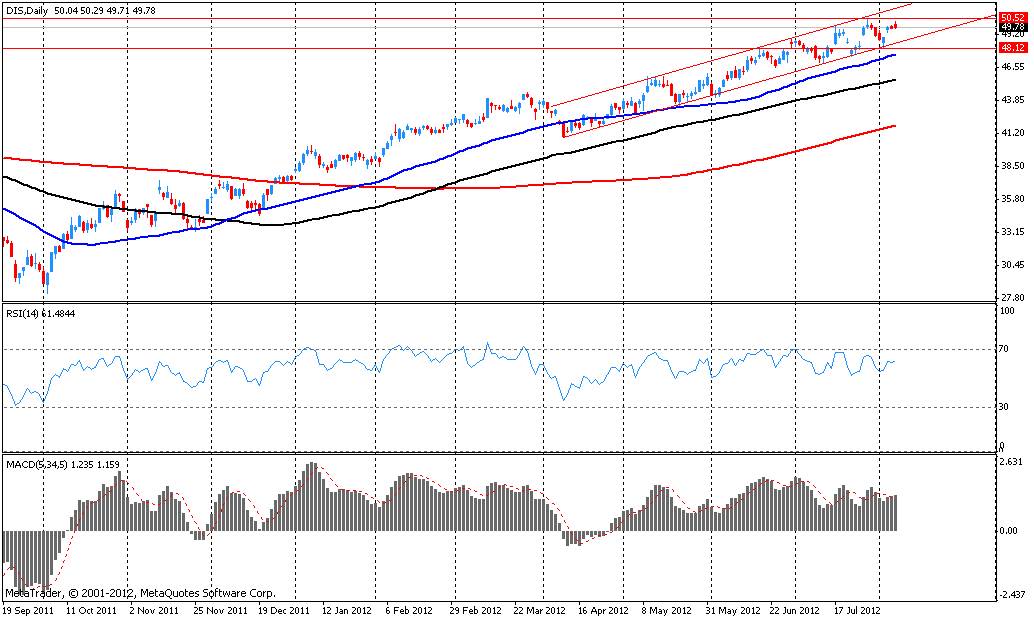Click the 46.55 price axis value
The width and height of the screenshot is (1034, 618).
point(1013,67)
